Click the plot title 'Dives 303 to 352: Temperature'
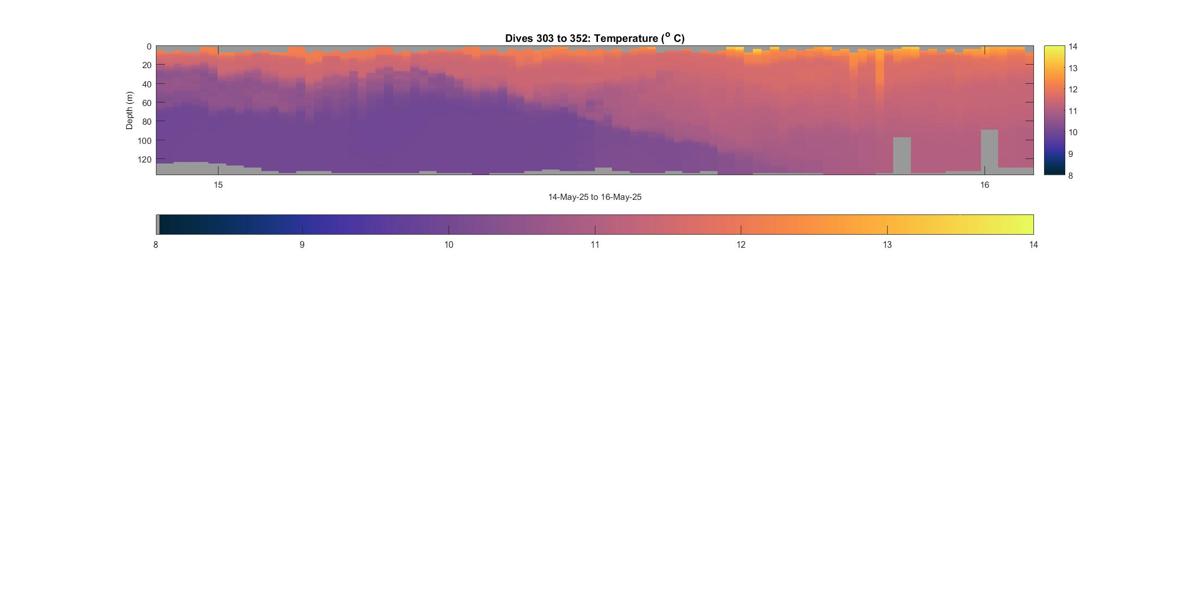This screenshot has height=611, width=1200. click(595, 38)
